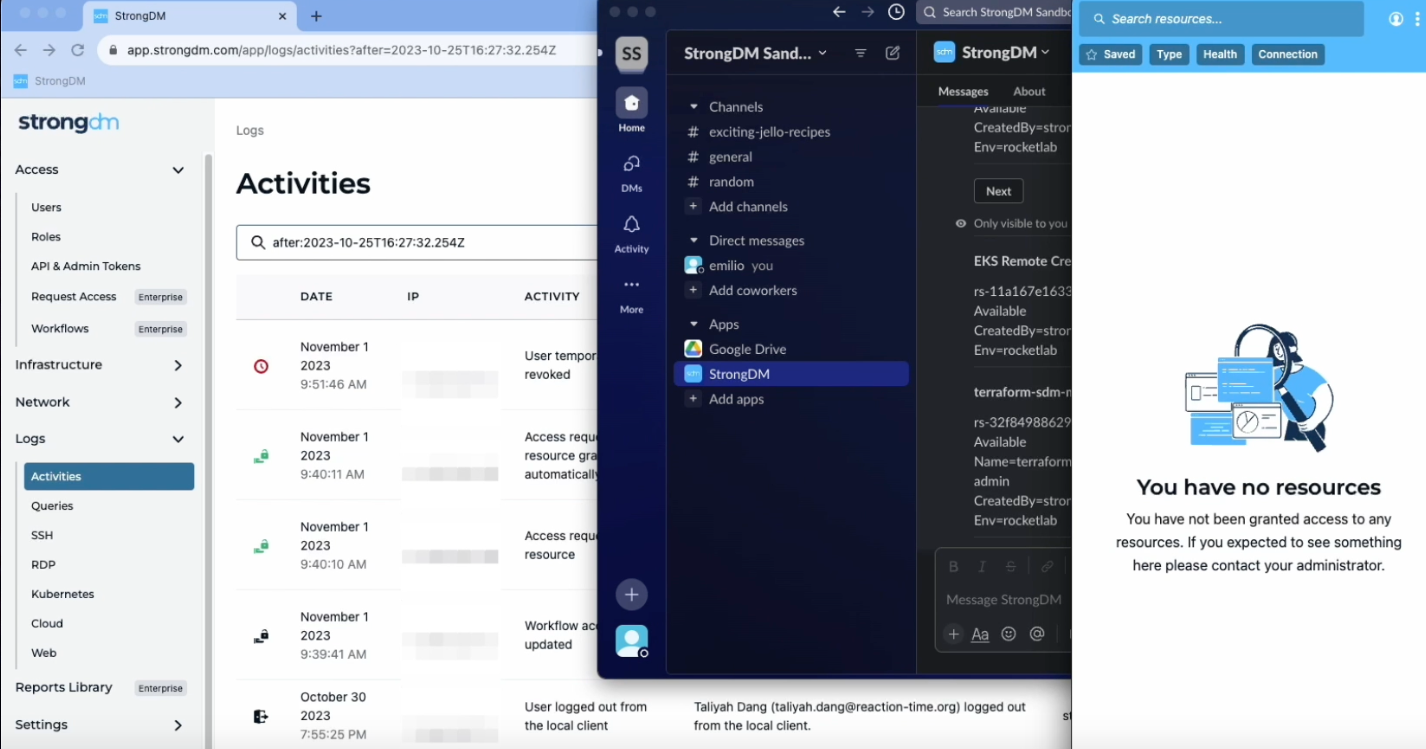Image resolution: width=1426 pixels, height=749 pixels.
Task: Open Kubernetes logs
Action: point(62,594)
